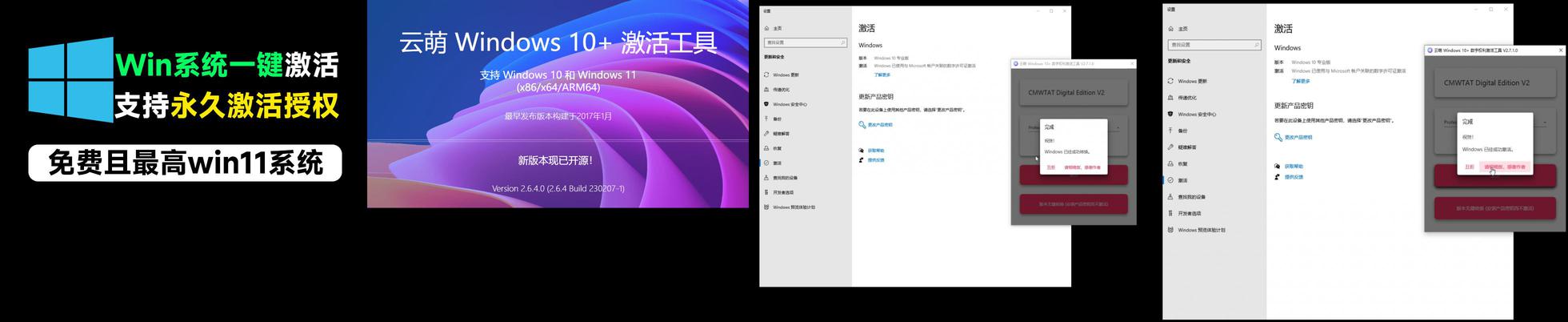Open 提供反馈 link text in right Settings window
This screenshot has height=322, width=1568.
coord(1294,176)
